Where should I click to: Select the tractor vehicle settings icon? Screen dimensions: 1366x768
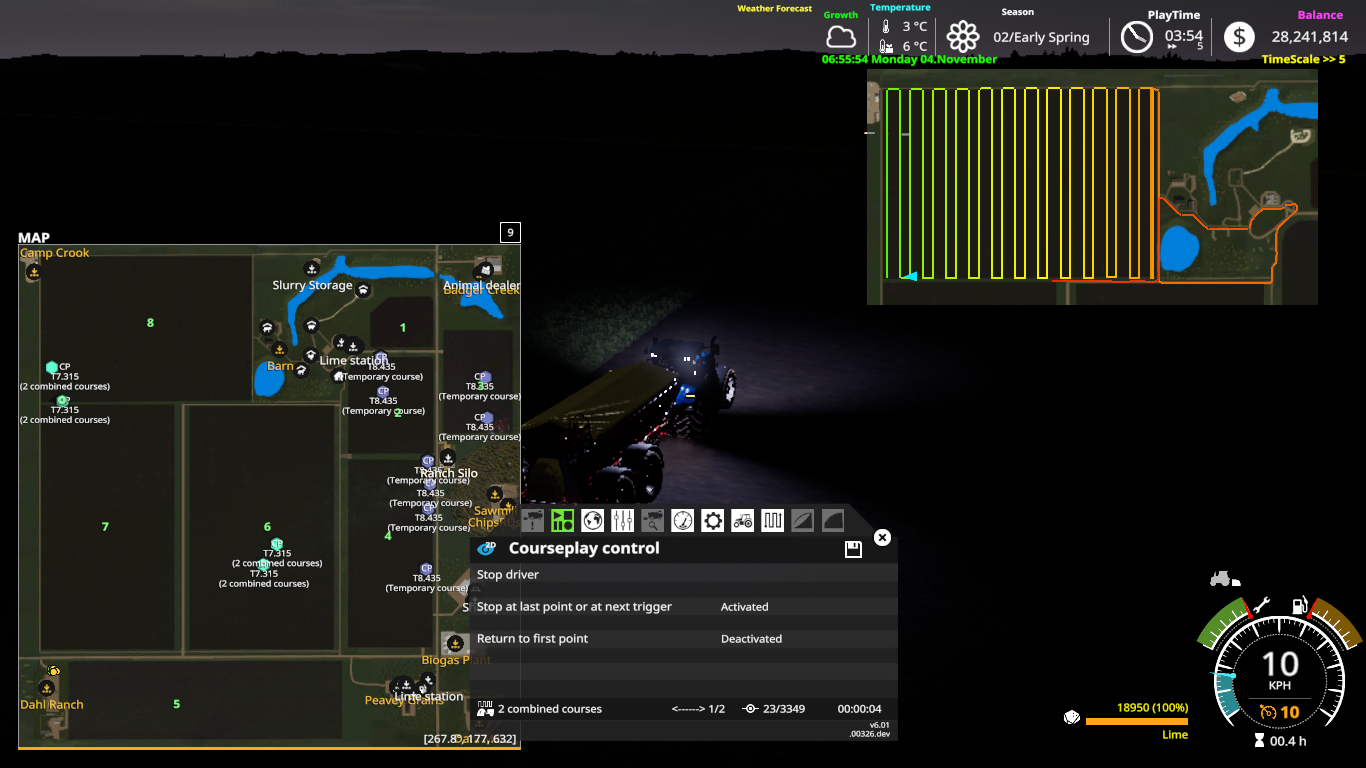(742, 520)
